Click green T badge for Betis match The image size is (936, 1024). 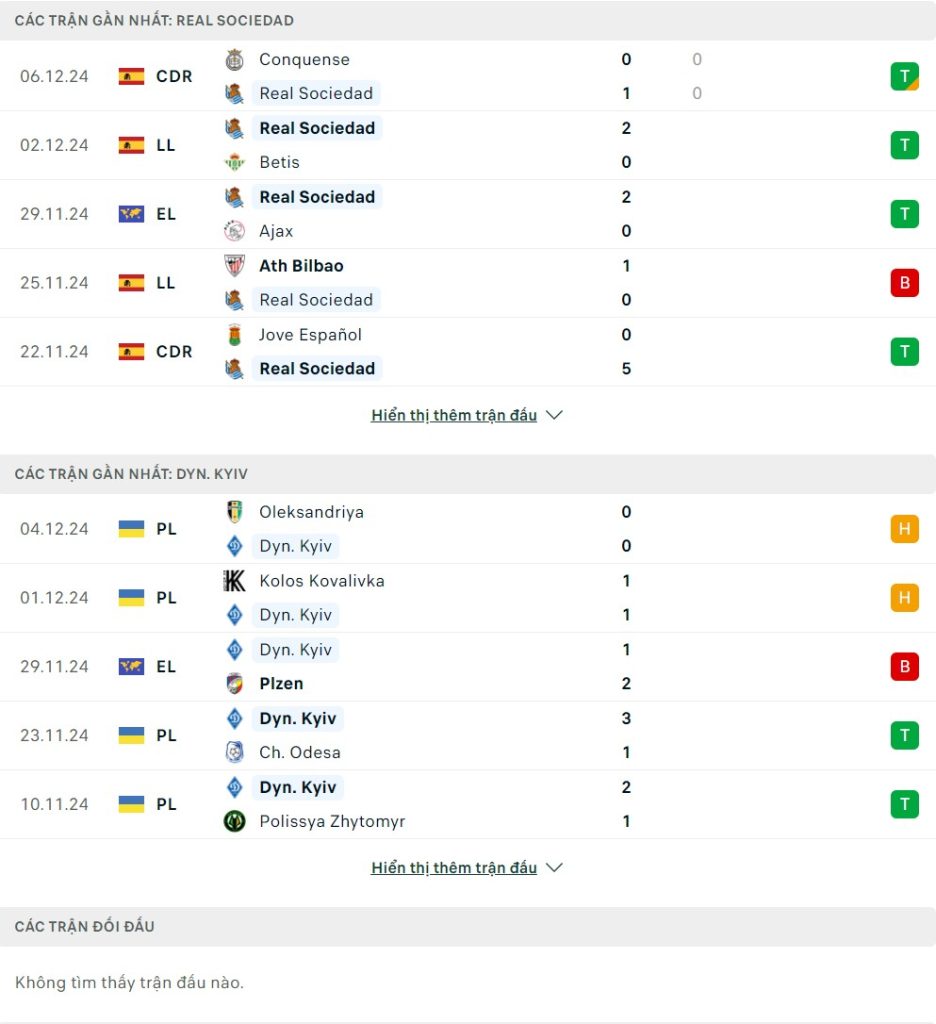point(904,145)
